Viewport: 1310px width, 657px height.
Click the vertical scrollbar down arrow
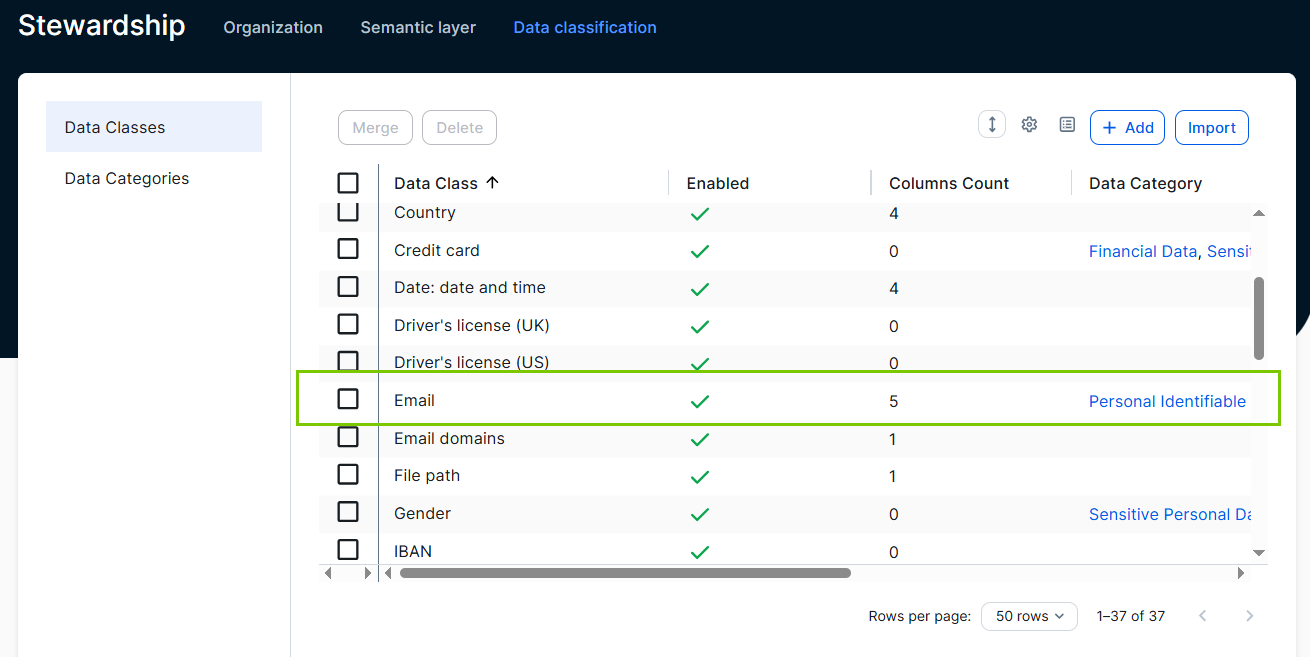(1259, 552)
